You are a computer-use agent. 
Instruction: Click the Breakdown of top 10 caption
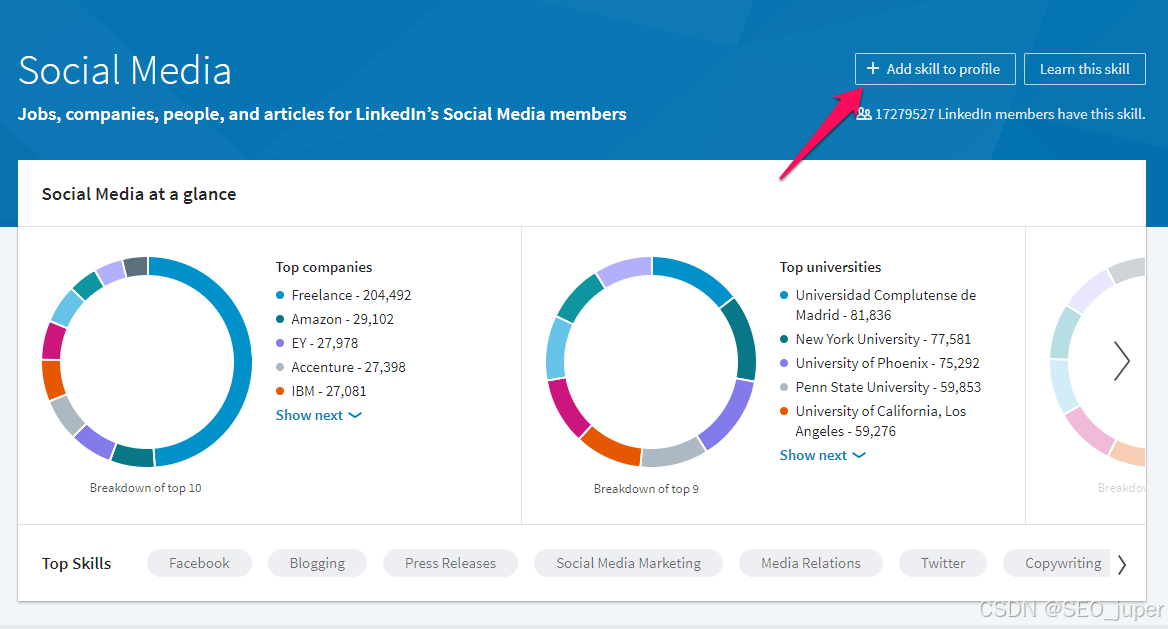(145, 487)
